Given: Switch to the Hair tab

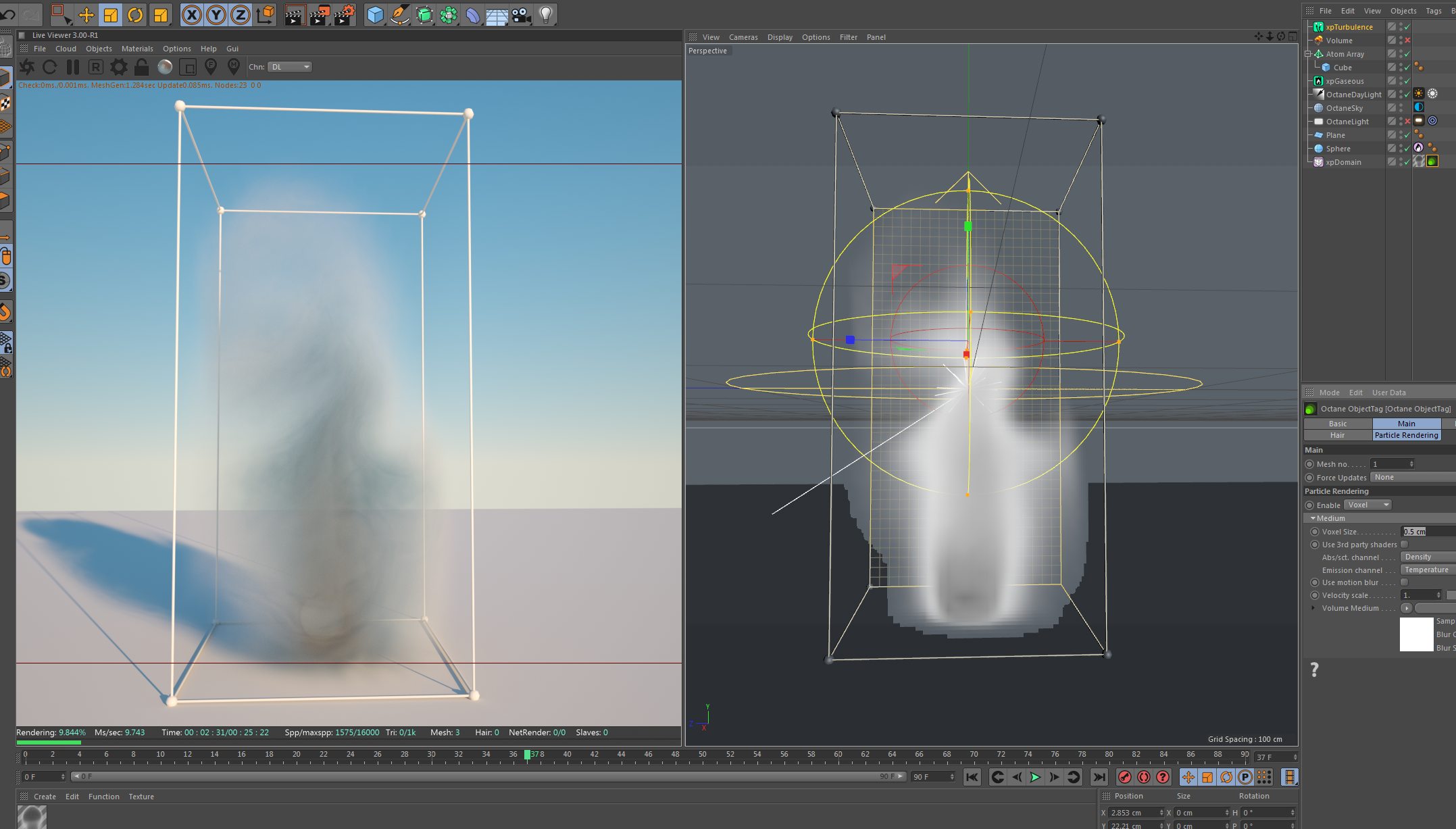Looking at the screenshot, I should tap(1337, 435).
